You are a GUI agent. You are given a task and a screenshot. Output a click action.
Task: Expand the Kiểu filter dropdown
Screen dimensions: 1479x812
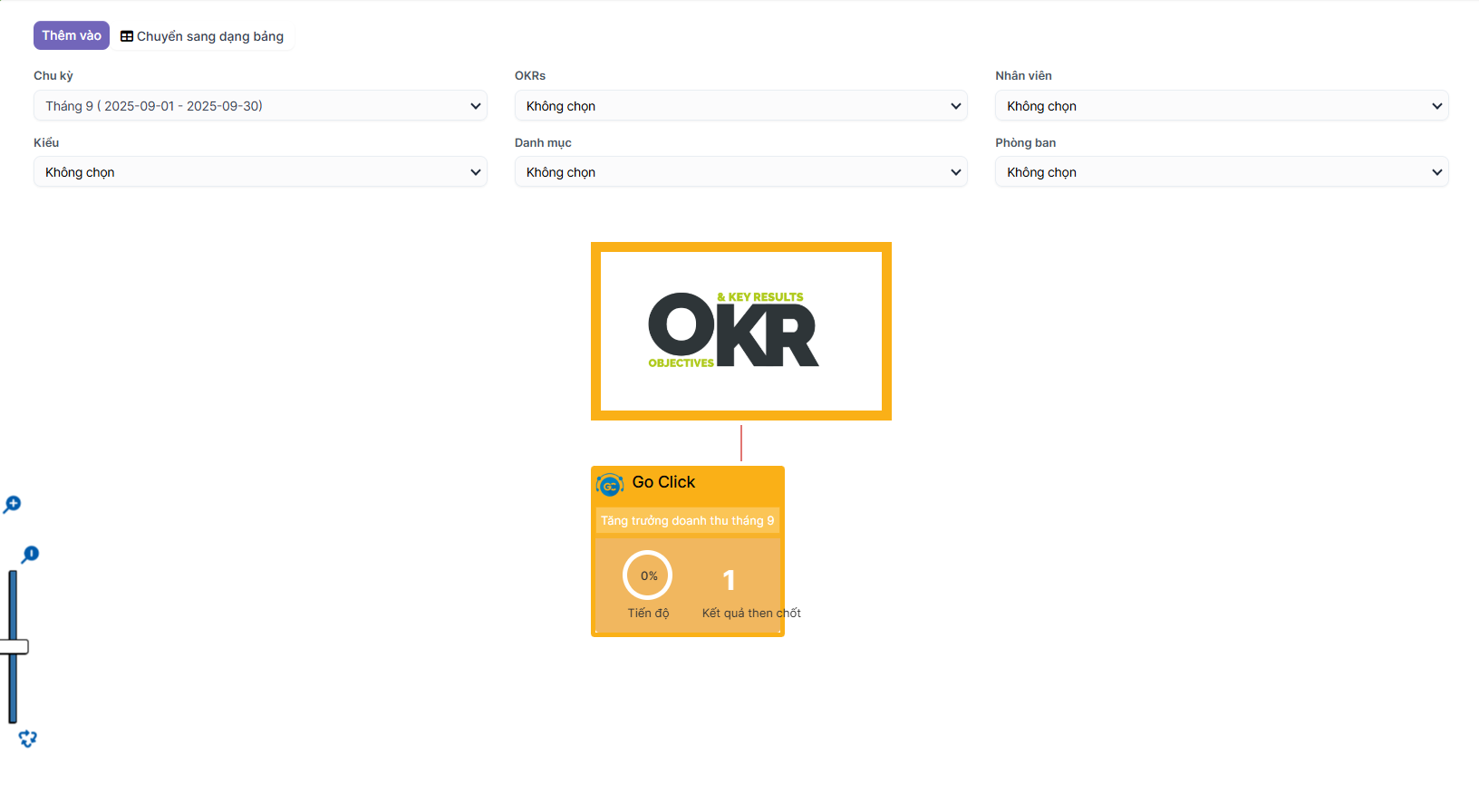coord(260,172)
